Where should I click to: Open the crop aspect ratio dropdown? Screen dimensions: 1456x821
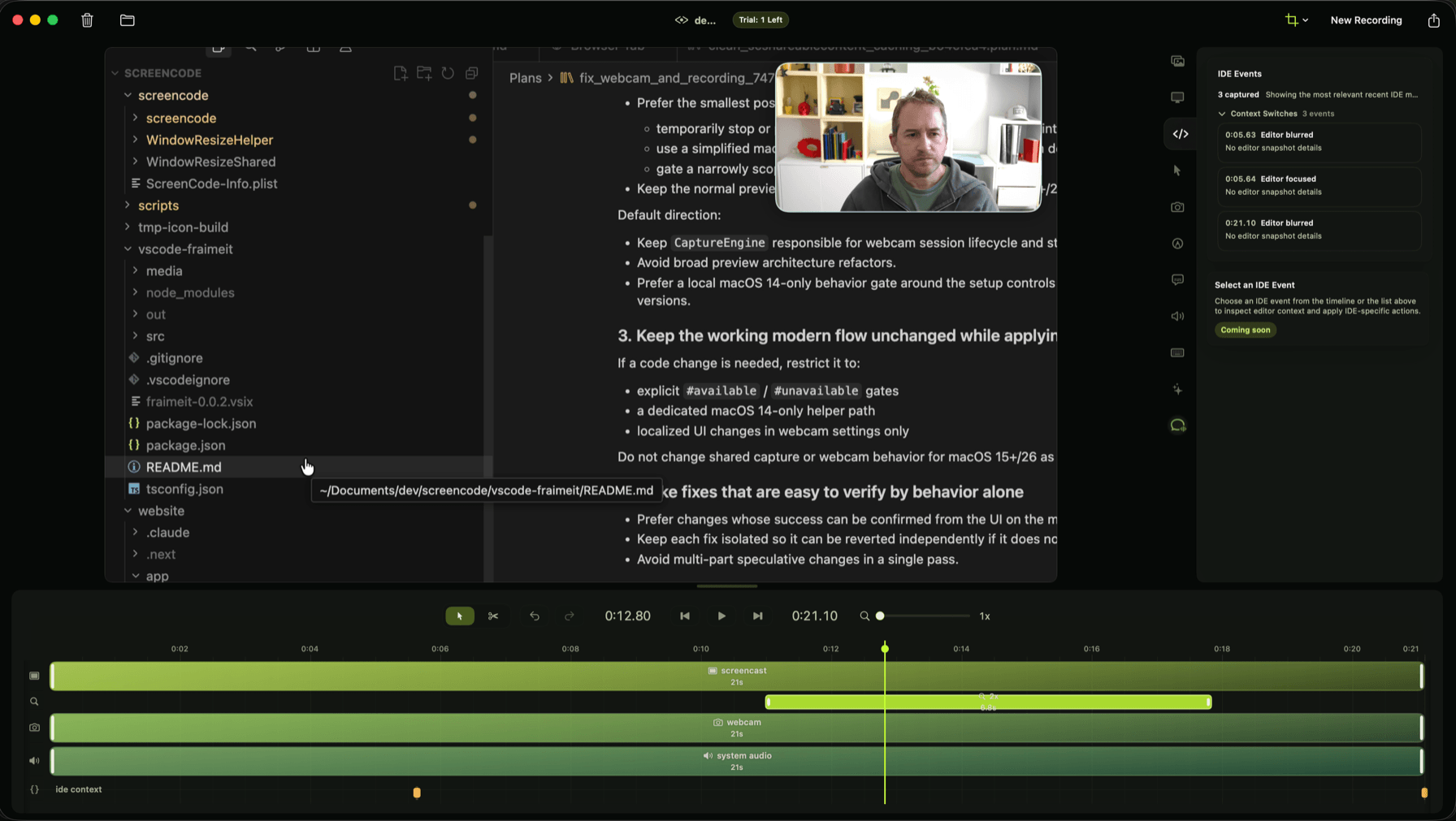pos(1297,20)
